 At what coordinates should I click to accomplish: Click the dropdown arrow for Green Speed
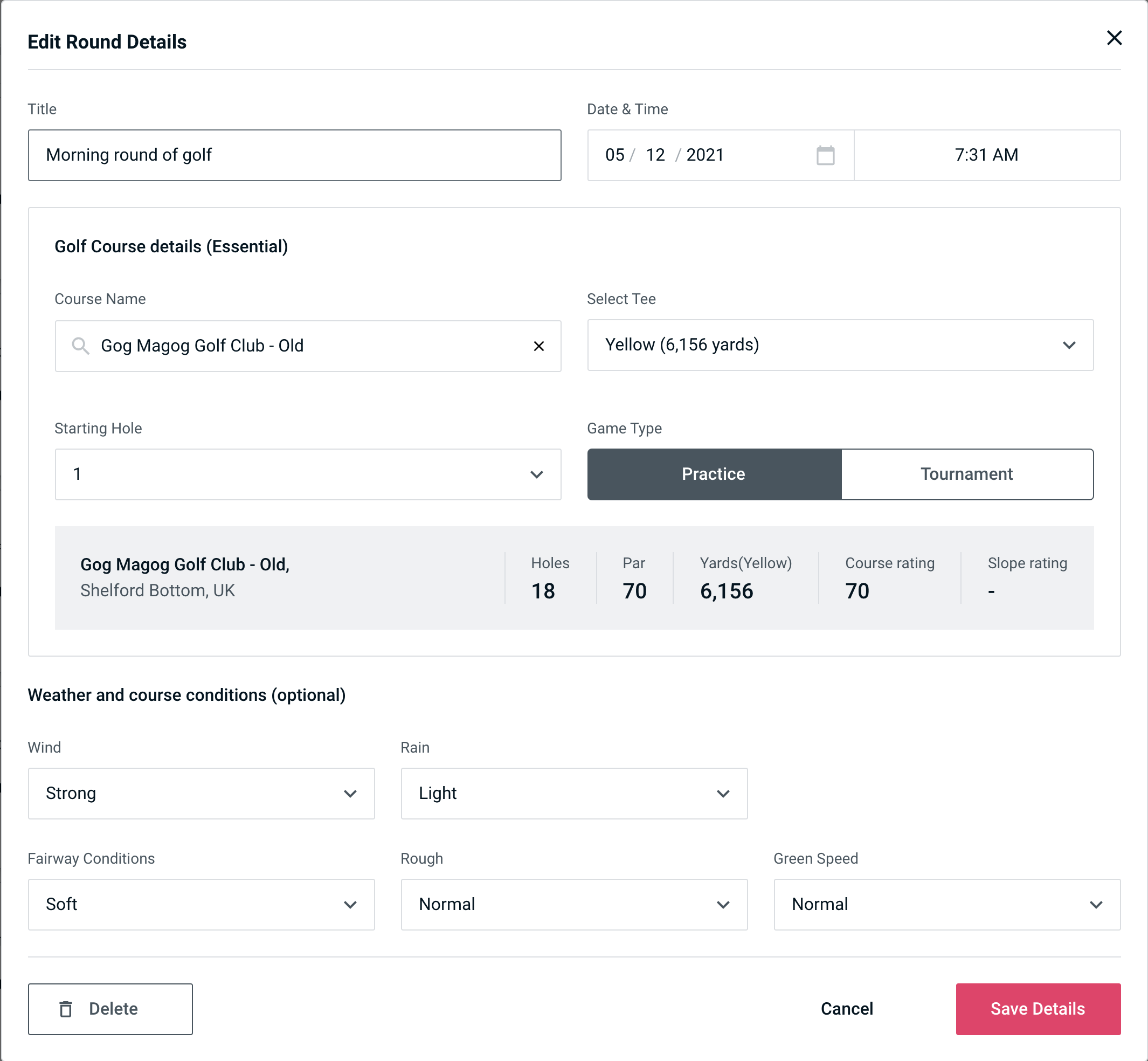click(1098, 903)
